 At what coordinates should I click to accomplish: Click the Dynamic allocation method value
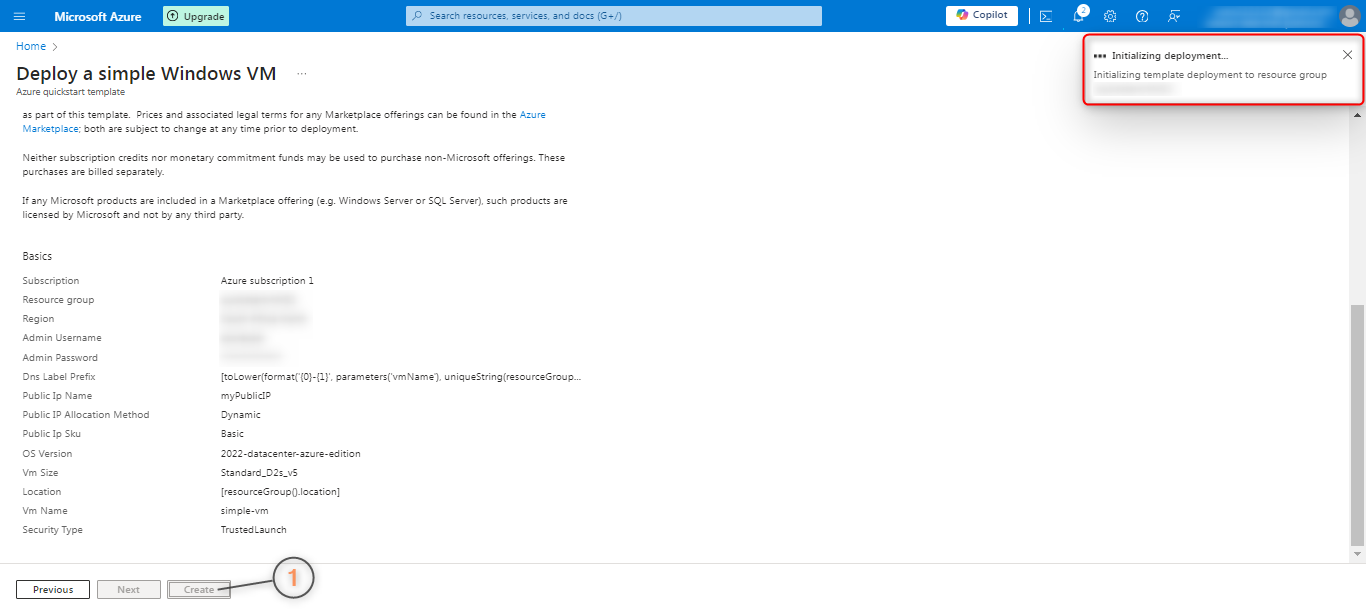[x=241, y=415]
